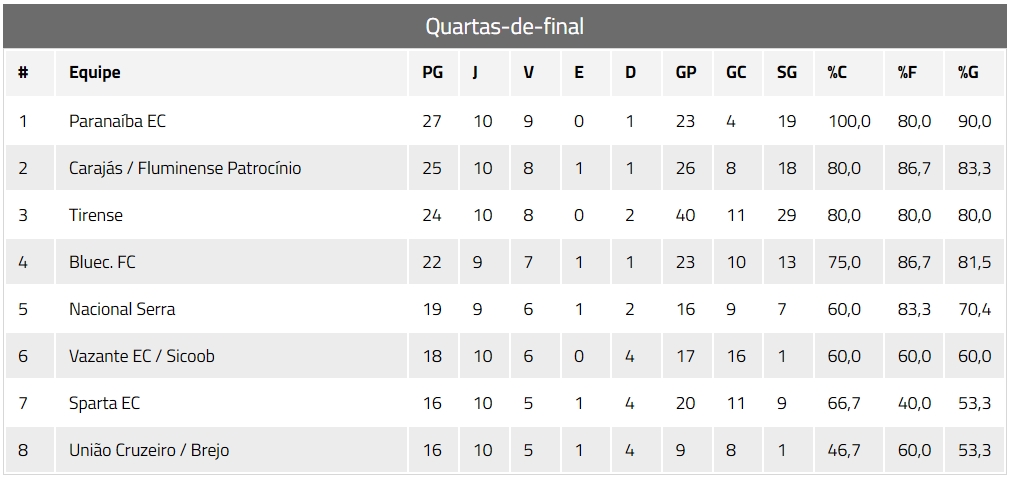Select the GC column header
Screen dimensions: 1010x491
(x=736, y=72)
